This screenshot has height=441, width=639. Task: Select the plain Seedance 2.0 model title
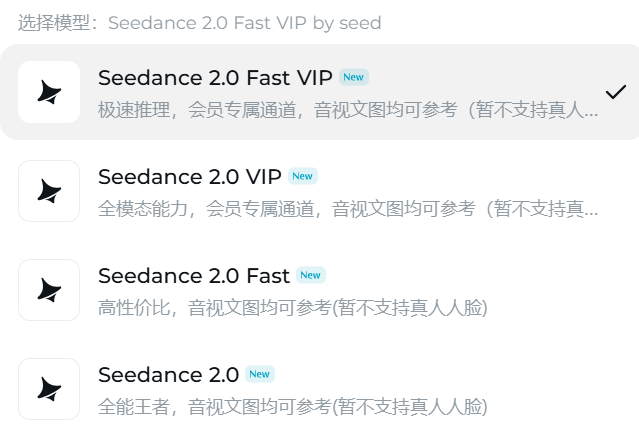(x=168, y=374)
